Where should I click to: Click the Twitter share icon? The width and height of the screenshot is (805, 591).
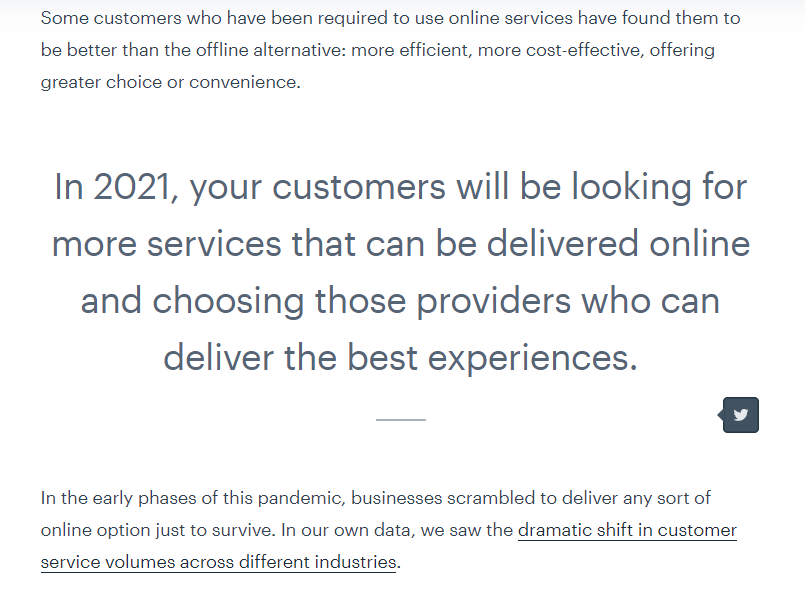coord(741,415)
